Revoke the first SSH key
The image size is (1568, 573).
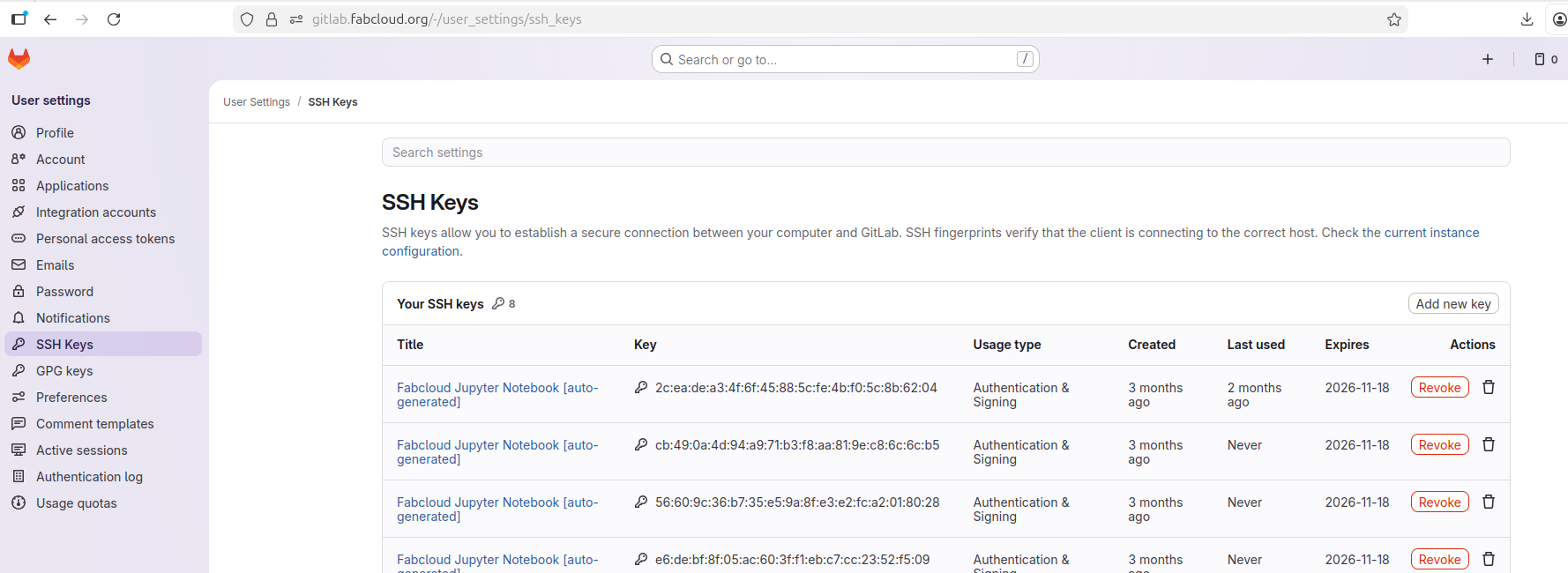pyautogui.click(x=1439, y=388)
